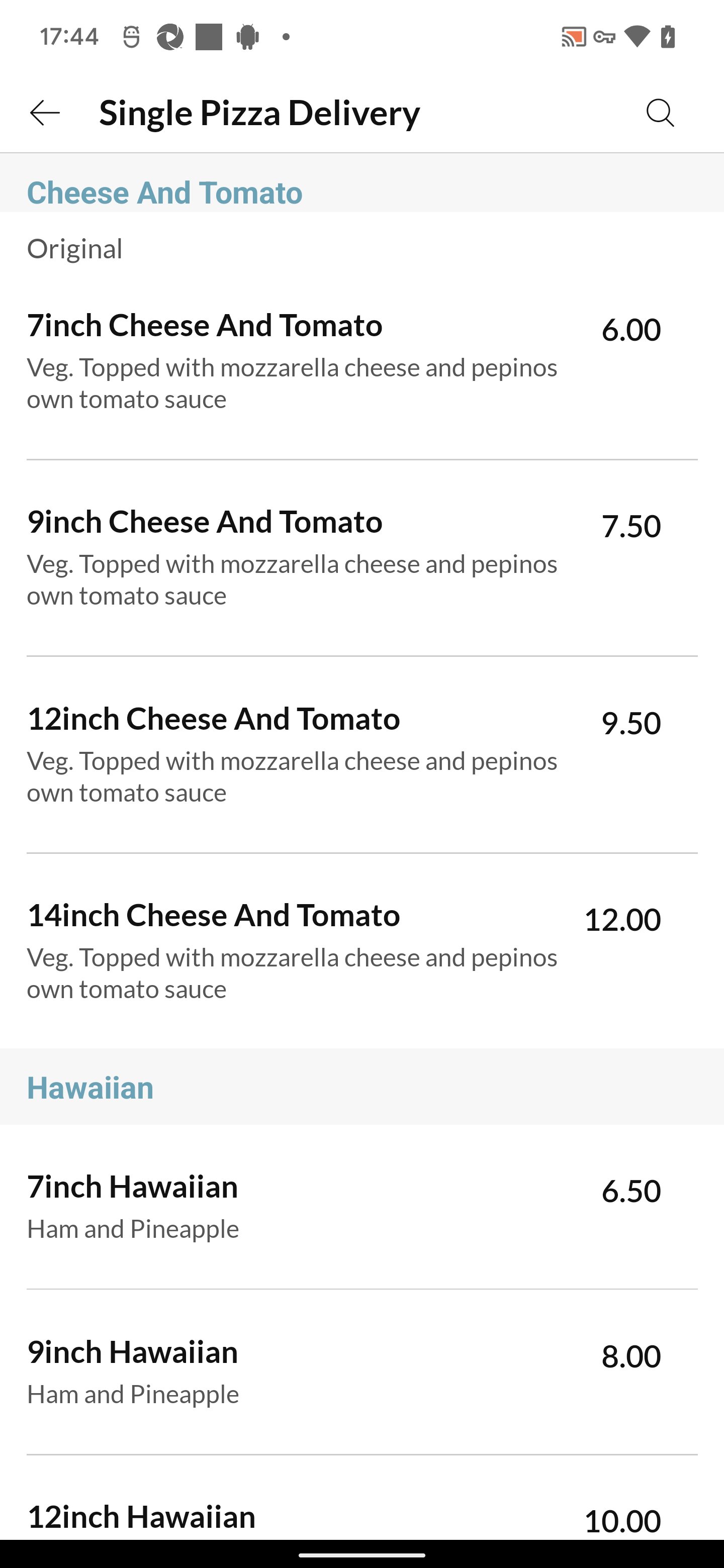Tap the 12.00 price of 14inch pizza
Viewport: 724px width, 1568px height.
[x=622, y=919]
